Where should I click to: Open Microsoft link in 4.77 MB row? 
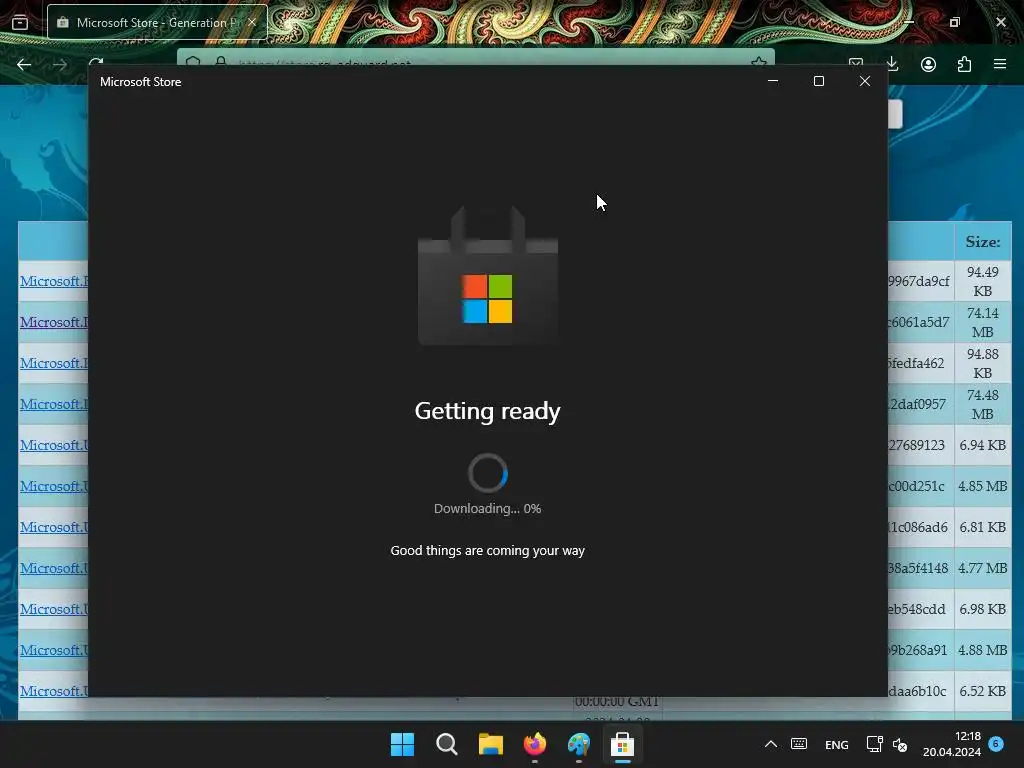54,568
